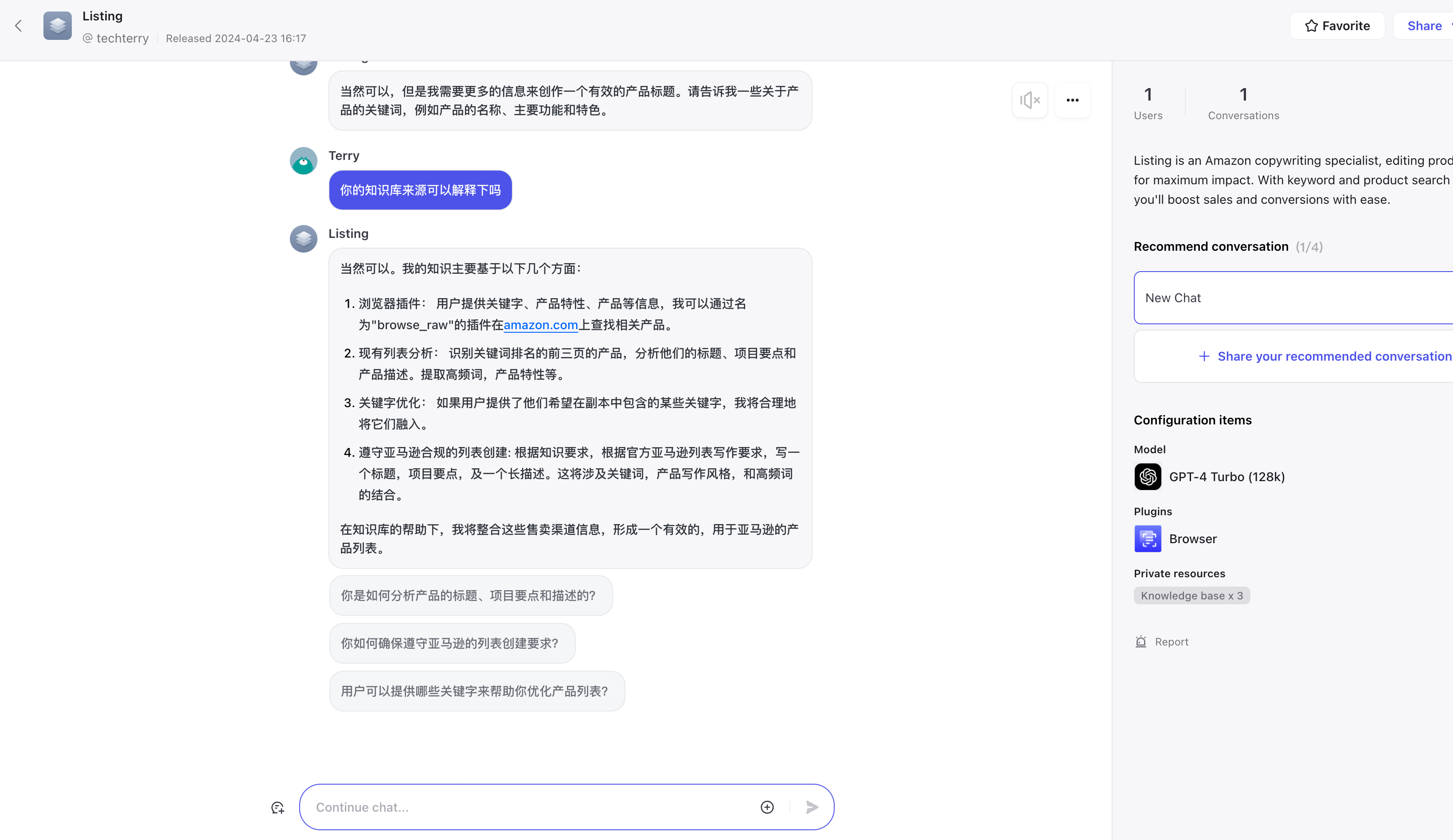This screenshot has width=1453, height=840.
Task: Click the Users count stat
Action: (1148, 103)
